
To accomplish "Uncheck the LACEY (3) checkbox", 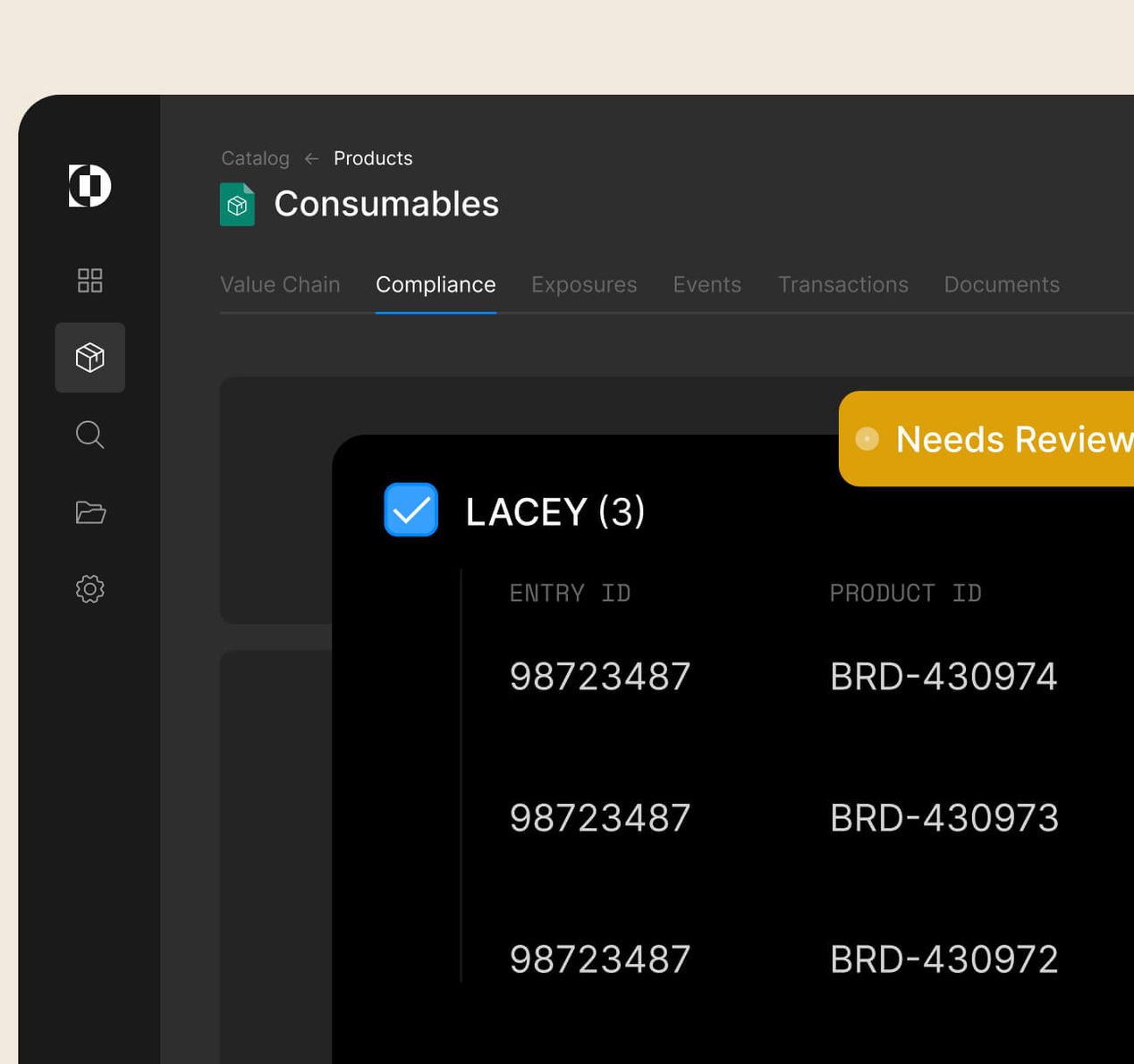I will coord(410,510).
